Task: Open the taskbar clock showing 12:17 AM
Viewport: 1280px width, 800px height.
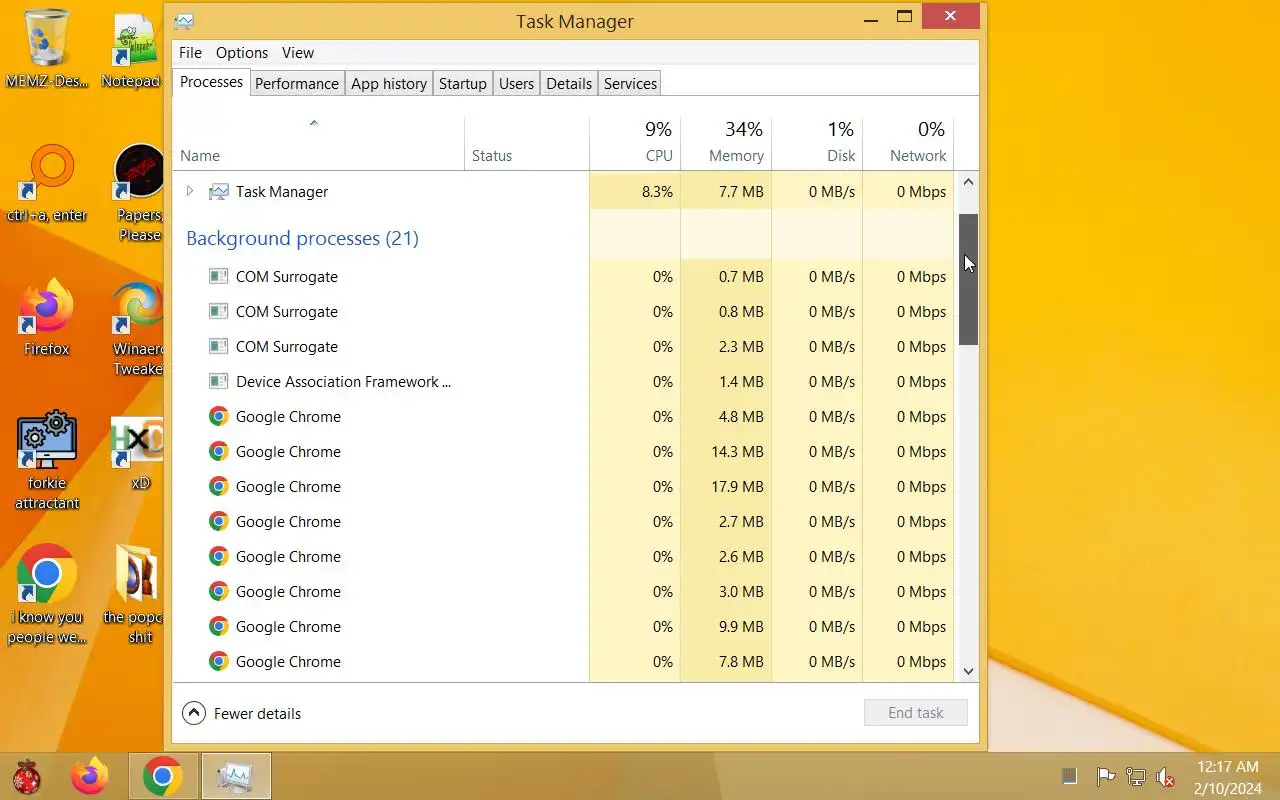Action: click(1227, 777)
